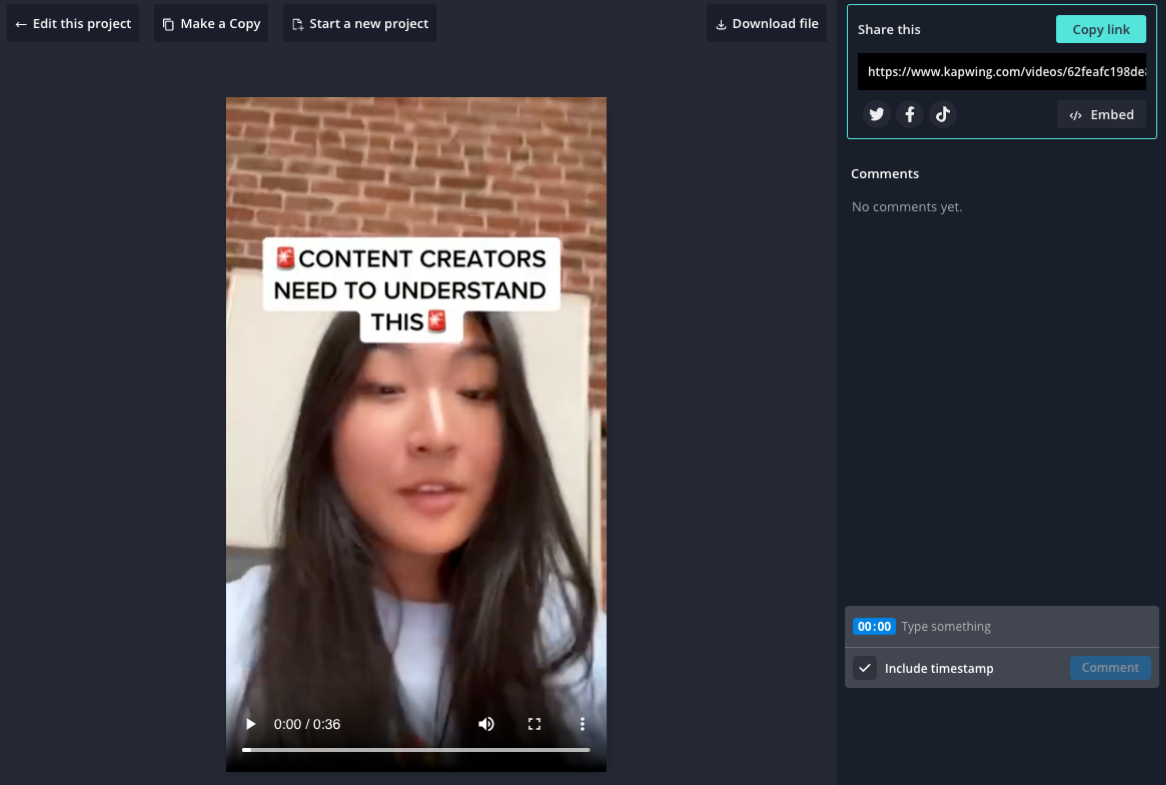Mute the video volume
The image size is (1166, 785).
point(486,724)
